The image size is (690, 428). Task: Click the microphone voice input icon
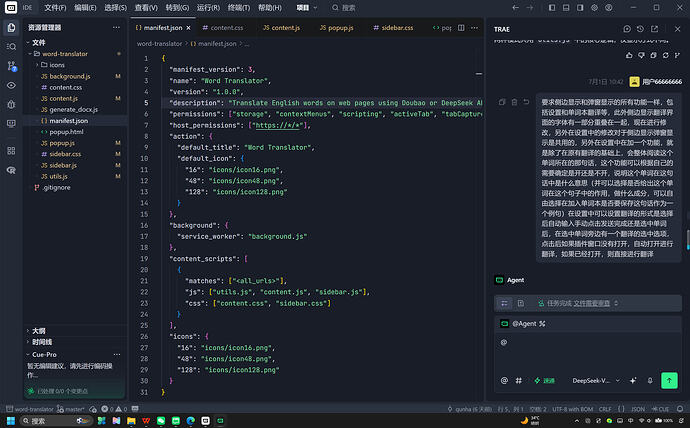point(650,380)
